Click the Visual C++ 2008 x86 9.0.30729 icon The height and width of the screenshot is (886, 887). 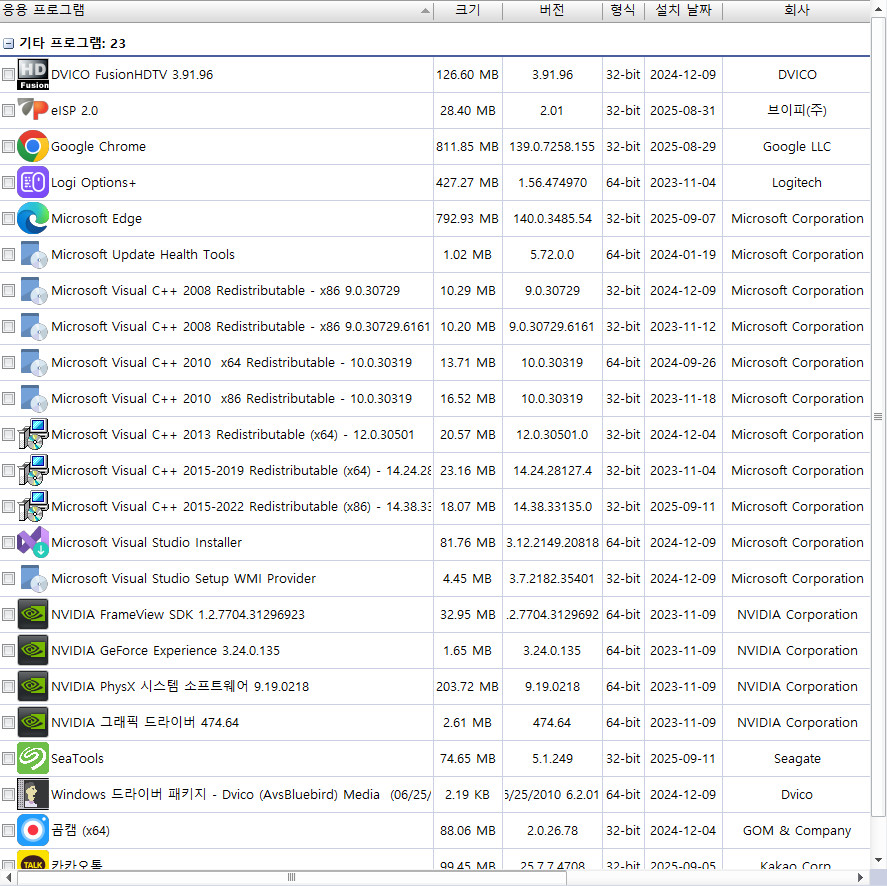tap(33, 290)
